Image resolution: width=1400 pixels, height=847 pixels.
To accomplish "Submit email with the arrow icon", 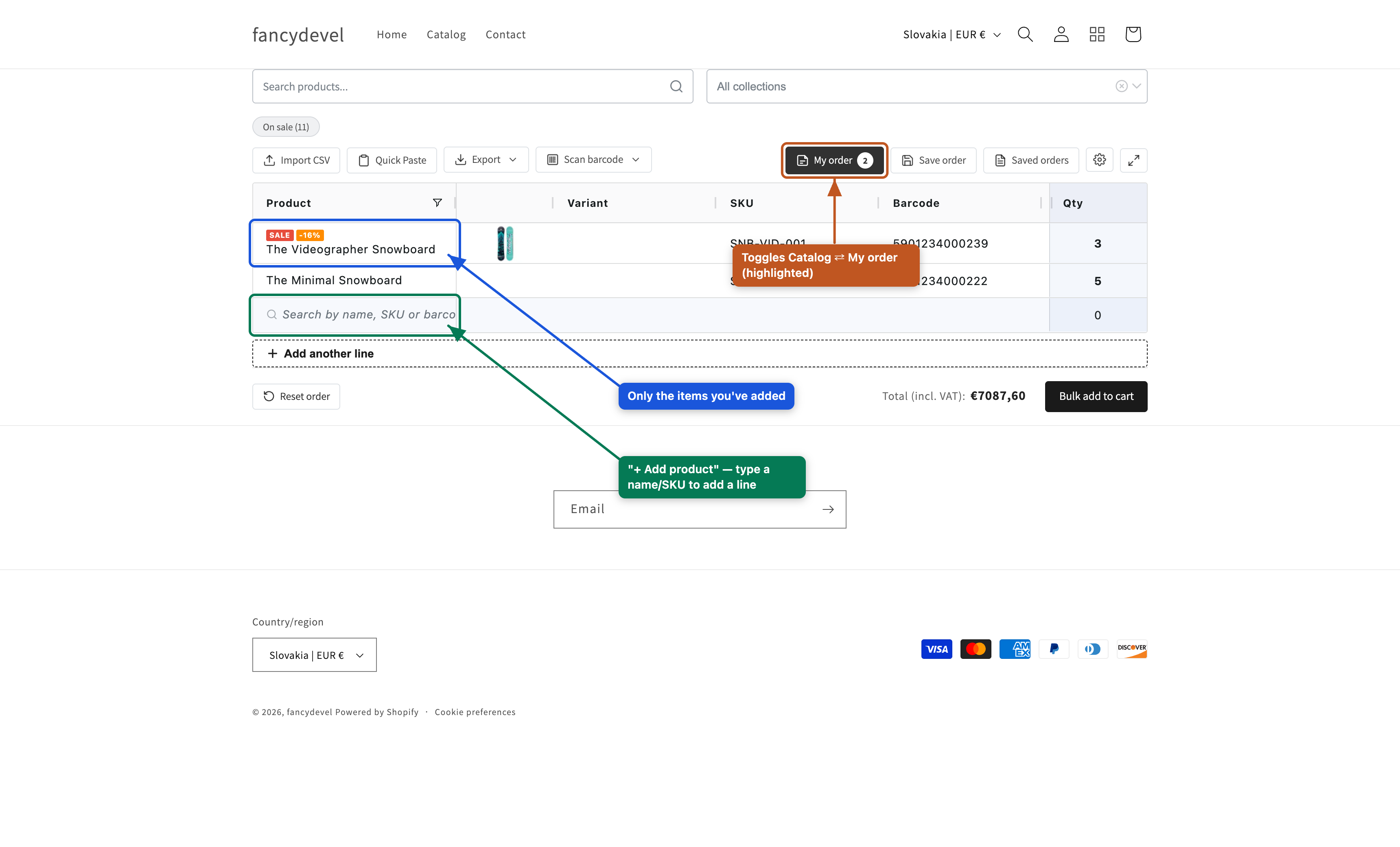I will coord(828,509).
